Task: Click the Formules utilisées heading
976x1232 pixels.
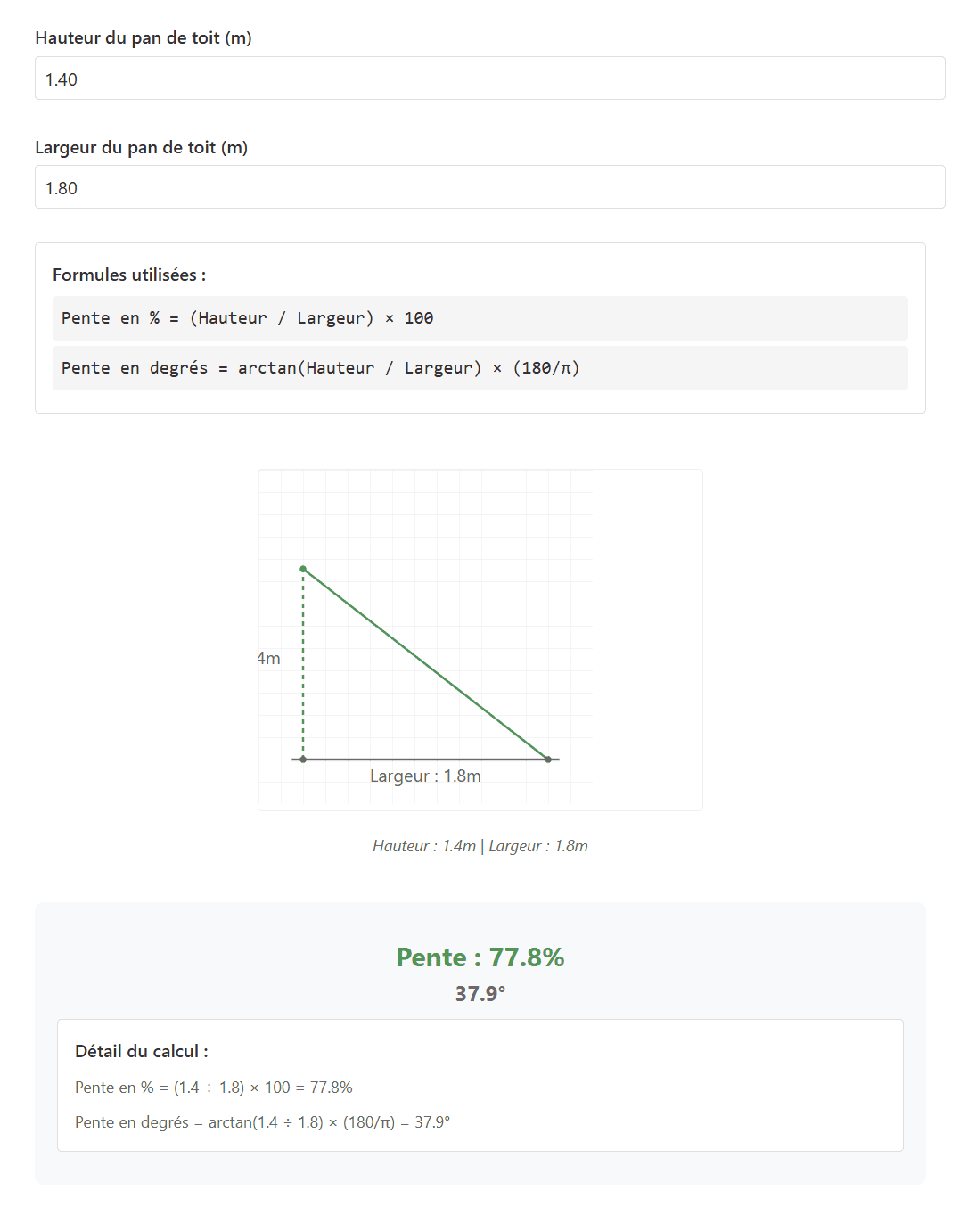Action: click(x=129, y=275)
